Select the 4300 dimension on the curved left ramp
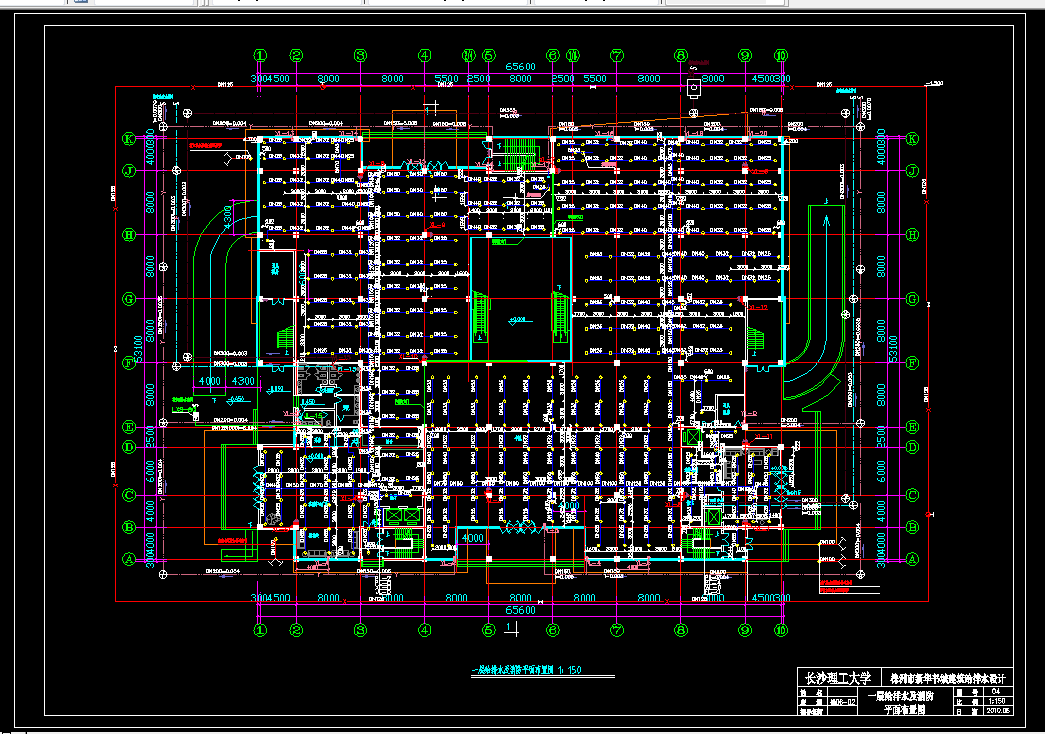 point(228,218)
